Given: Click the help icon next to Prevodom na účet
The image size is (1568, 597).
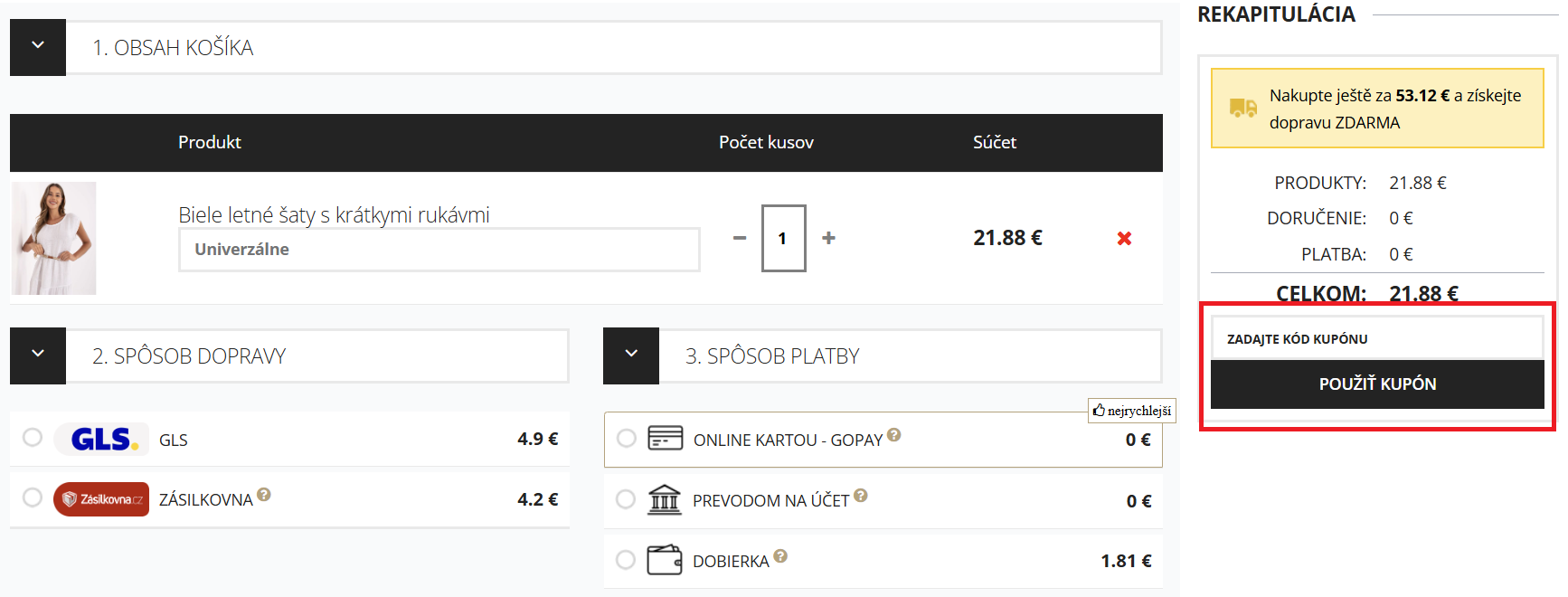Looking at the screenshot, I should pyautogui.click(x=861, y=495).
